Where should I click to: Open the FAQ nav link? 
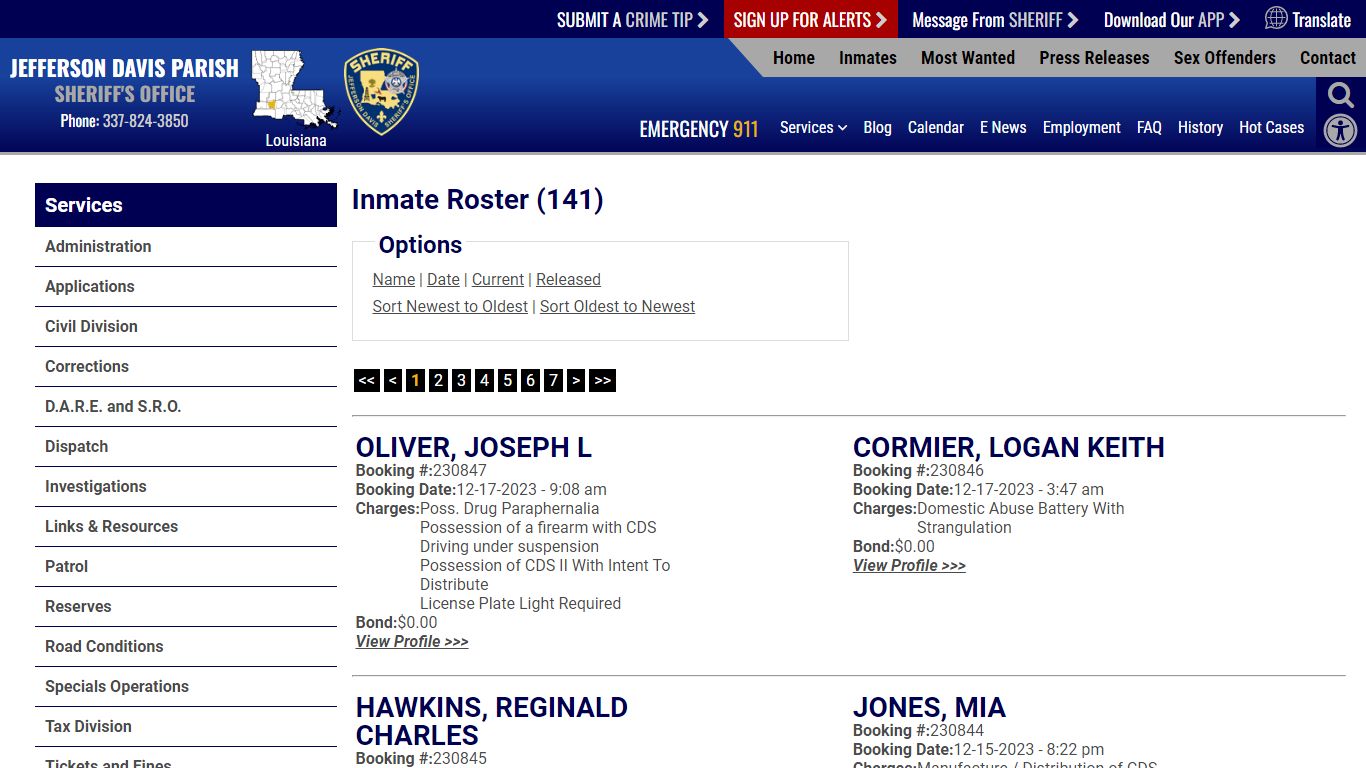tap(1149, 127)
